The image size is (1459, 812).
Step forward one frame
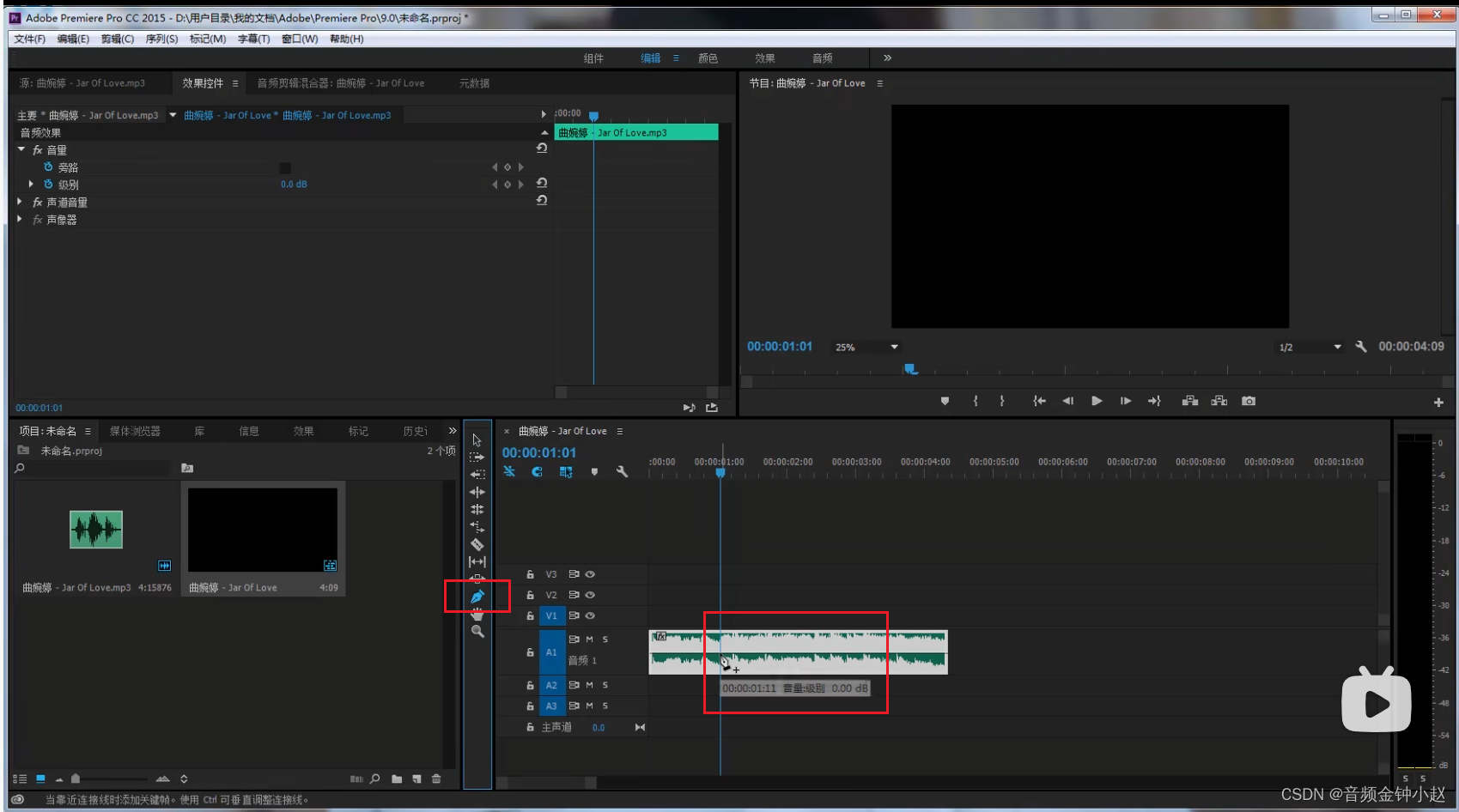(1125, 401)
